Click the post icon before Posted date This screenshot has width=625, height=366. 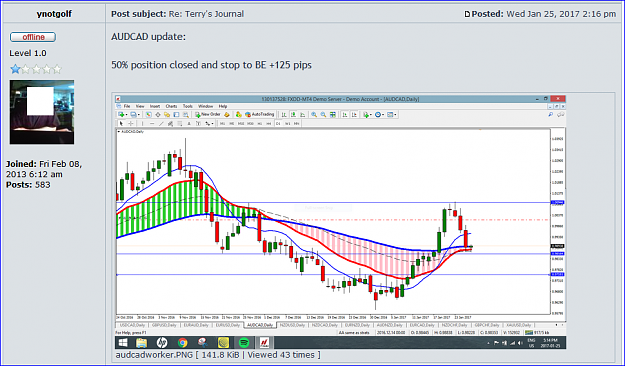pos(467,14)
